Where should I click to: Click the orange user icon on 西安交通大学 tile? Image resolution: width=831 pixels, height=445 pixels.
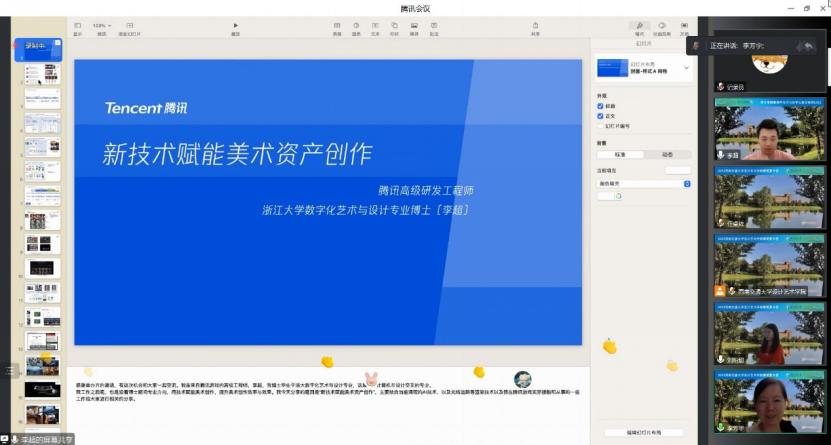720,291
